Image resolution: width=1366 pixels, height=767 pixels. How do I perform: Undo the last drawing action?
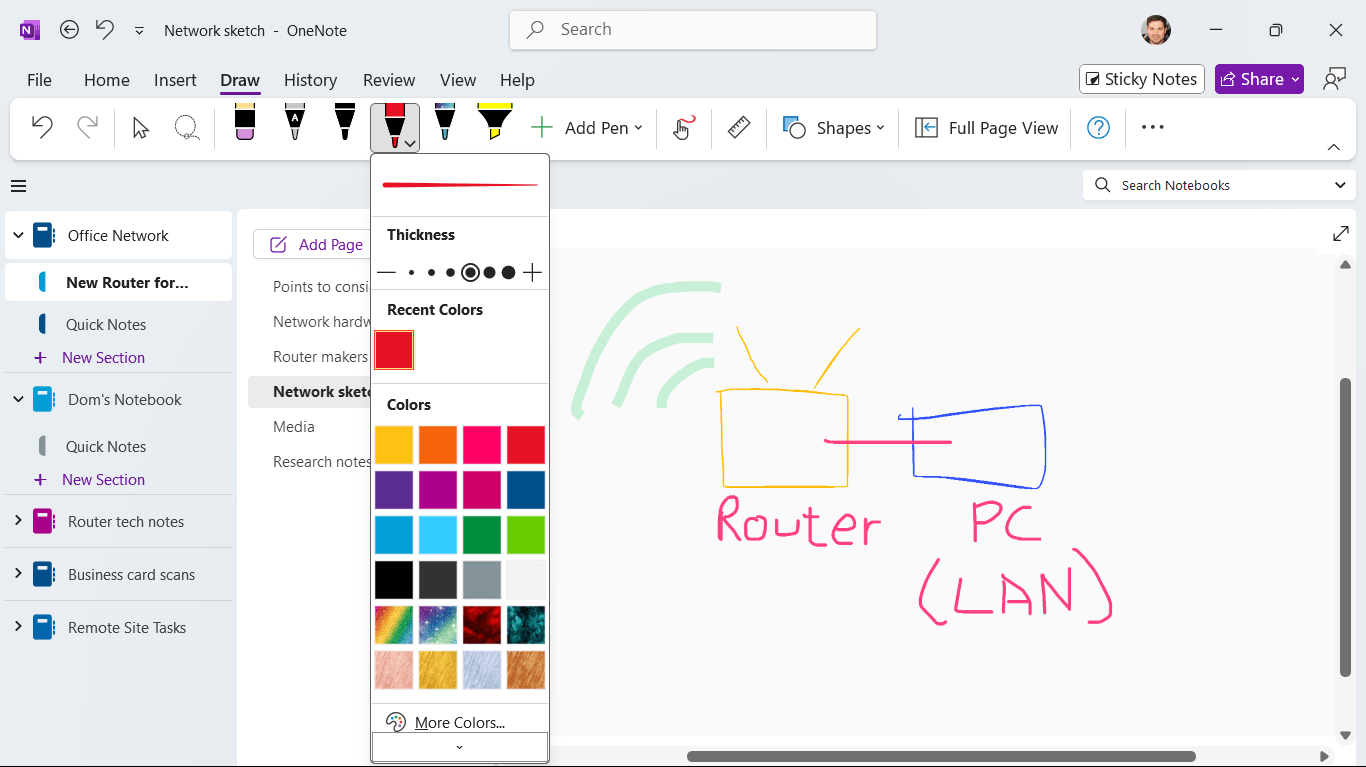[40, 127]
